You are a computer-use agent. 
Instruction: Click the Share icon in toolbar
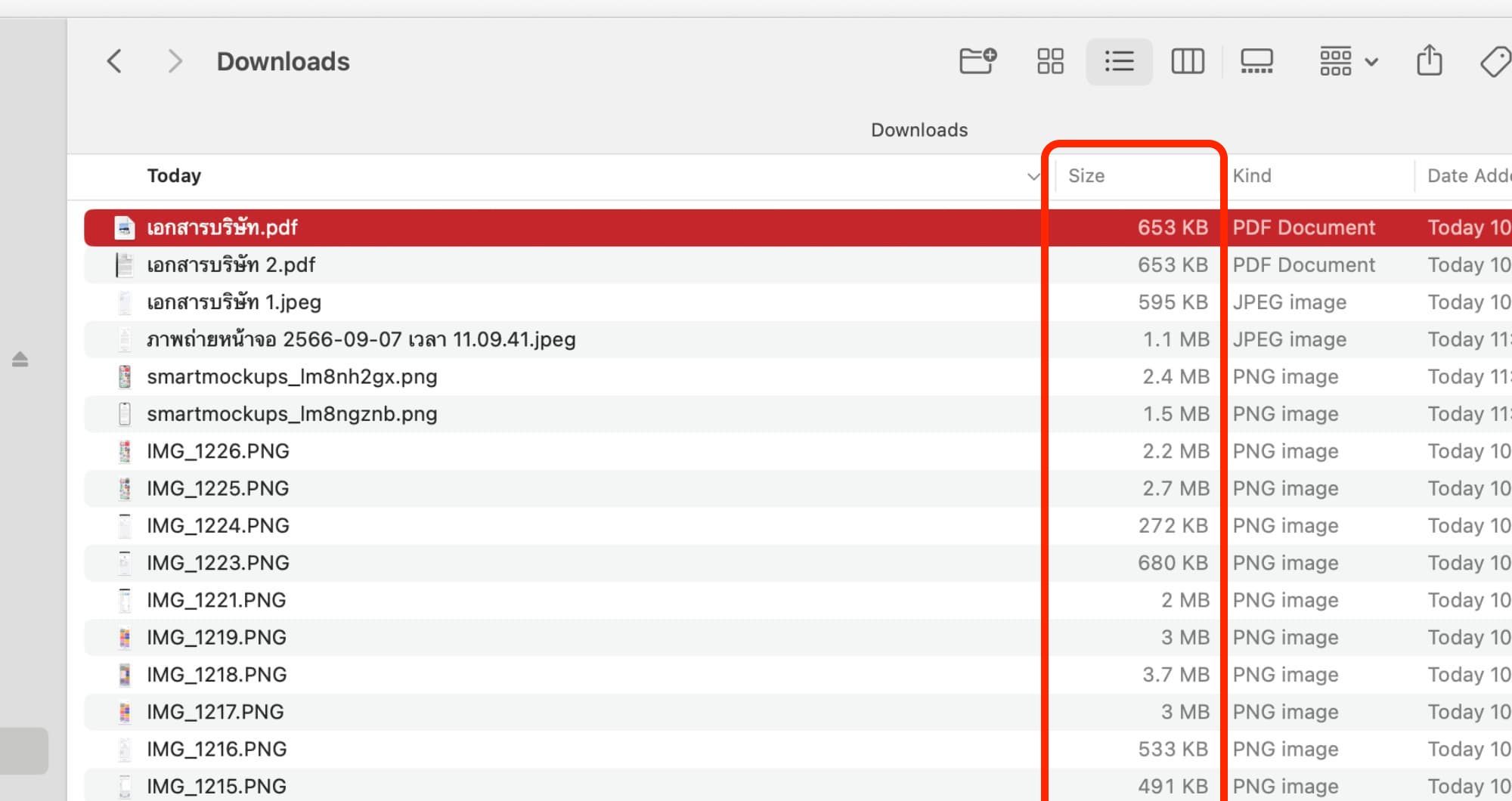[1429, 61]
